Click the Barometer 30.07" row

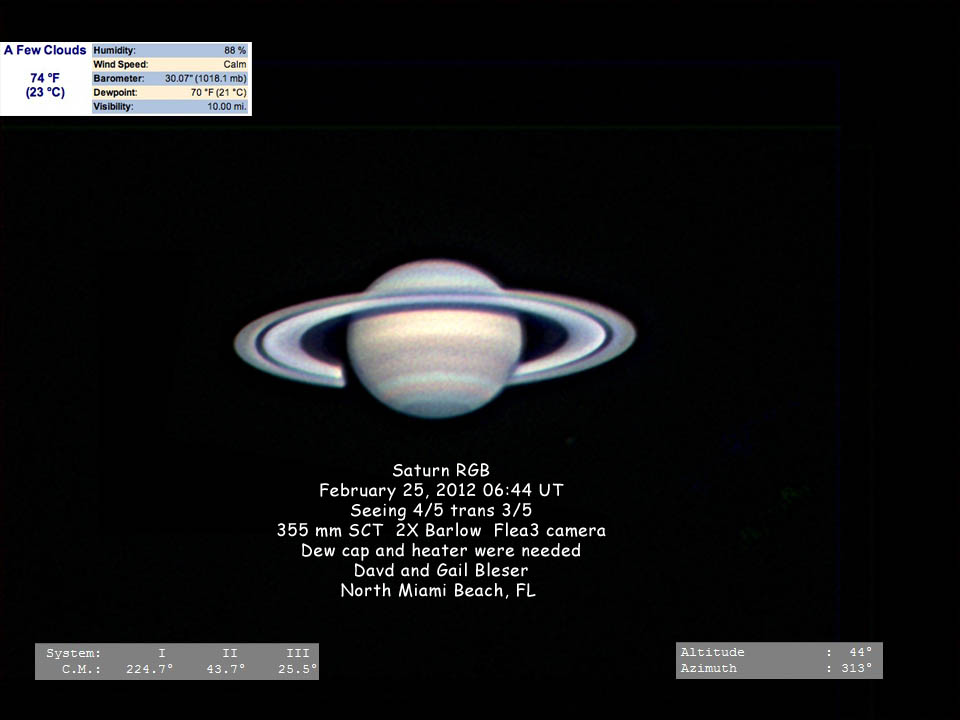170,78
